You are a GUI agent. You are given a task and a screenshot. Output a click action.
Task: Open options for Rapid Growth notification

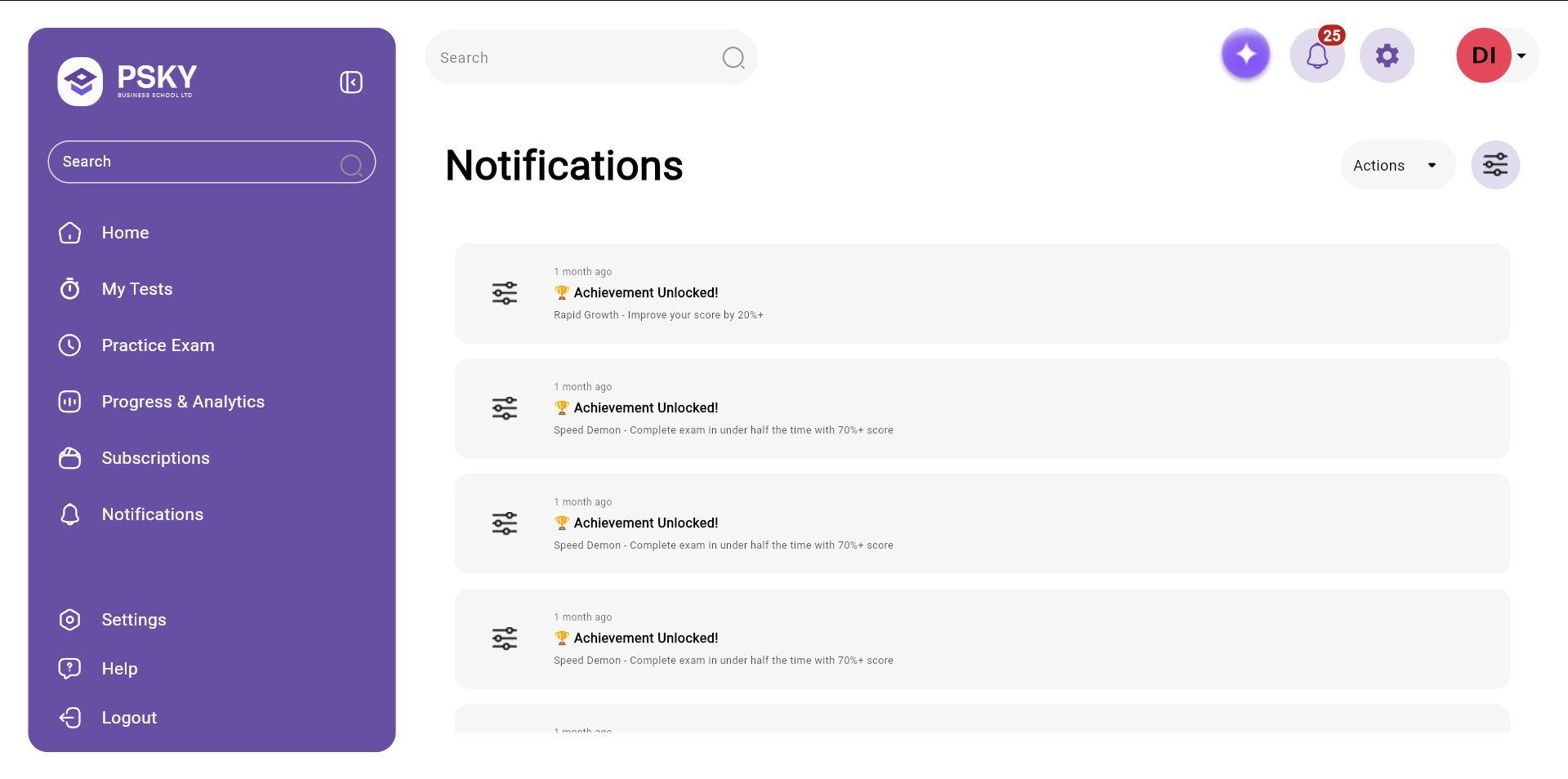[505, 293]
